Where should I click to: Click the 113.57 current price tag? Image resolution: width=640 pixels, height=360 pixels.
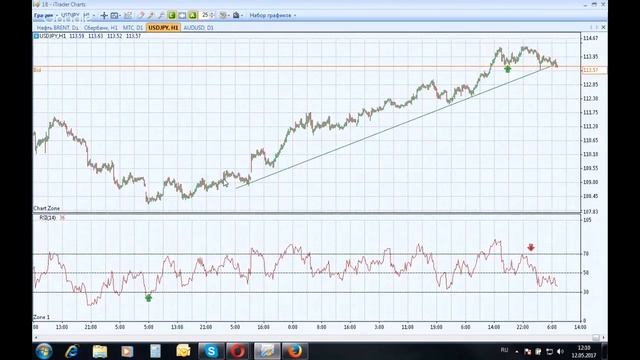click(593, 70)
